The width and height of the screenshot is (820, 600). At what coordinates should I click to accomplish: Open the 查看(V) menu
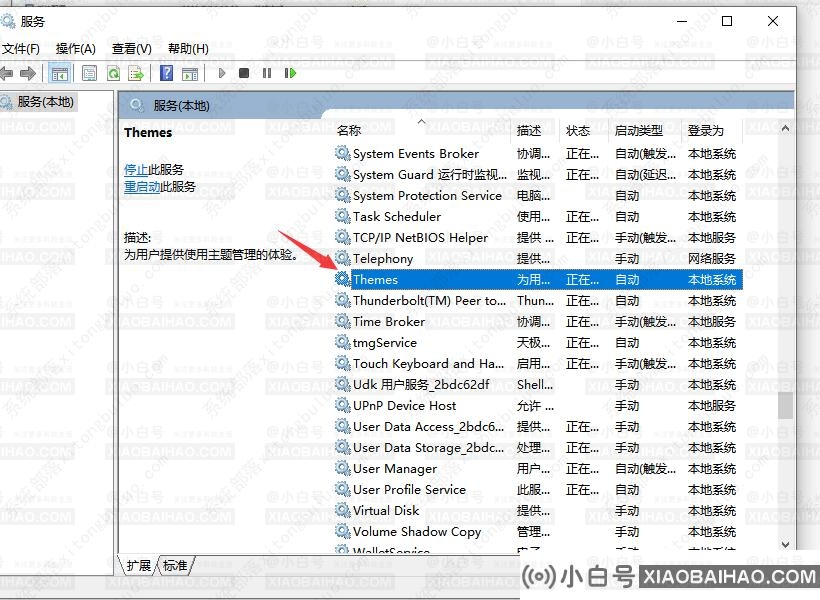[132, 49]
